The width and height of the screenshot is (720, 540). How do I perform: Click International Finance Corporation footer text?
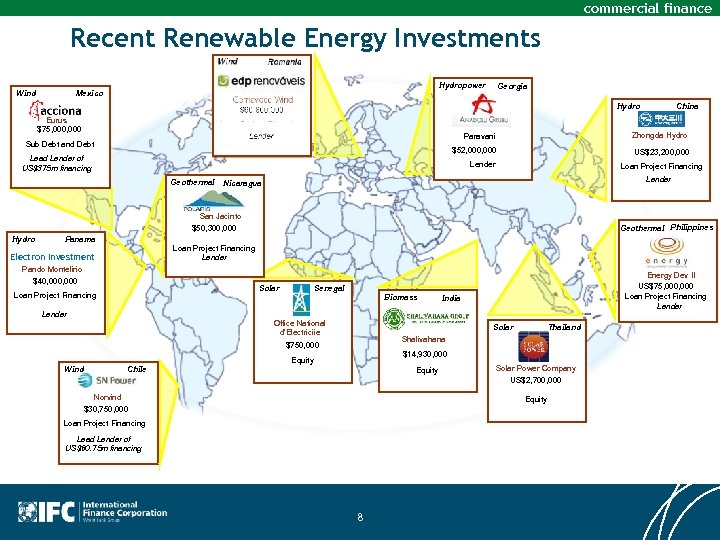(x=125, y=509)
